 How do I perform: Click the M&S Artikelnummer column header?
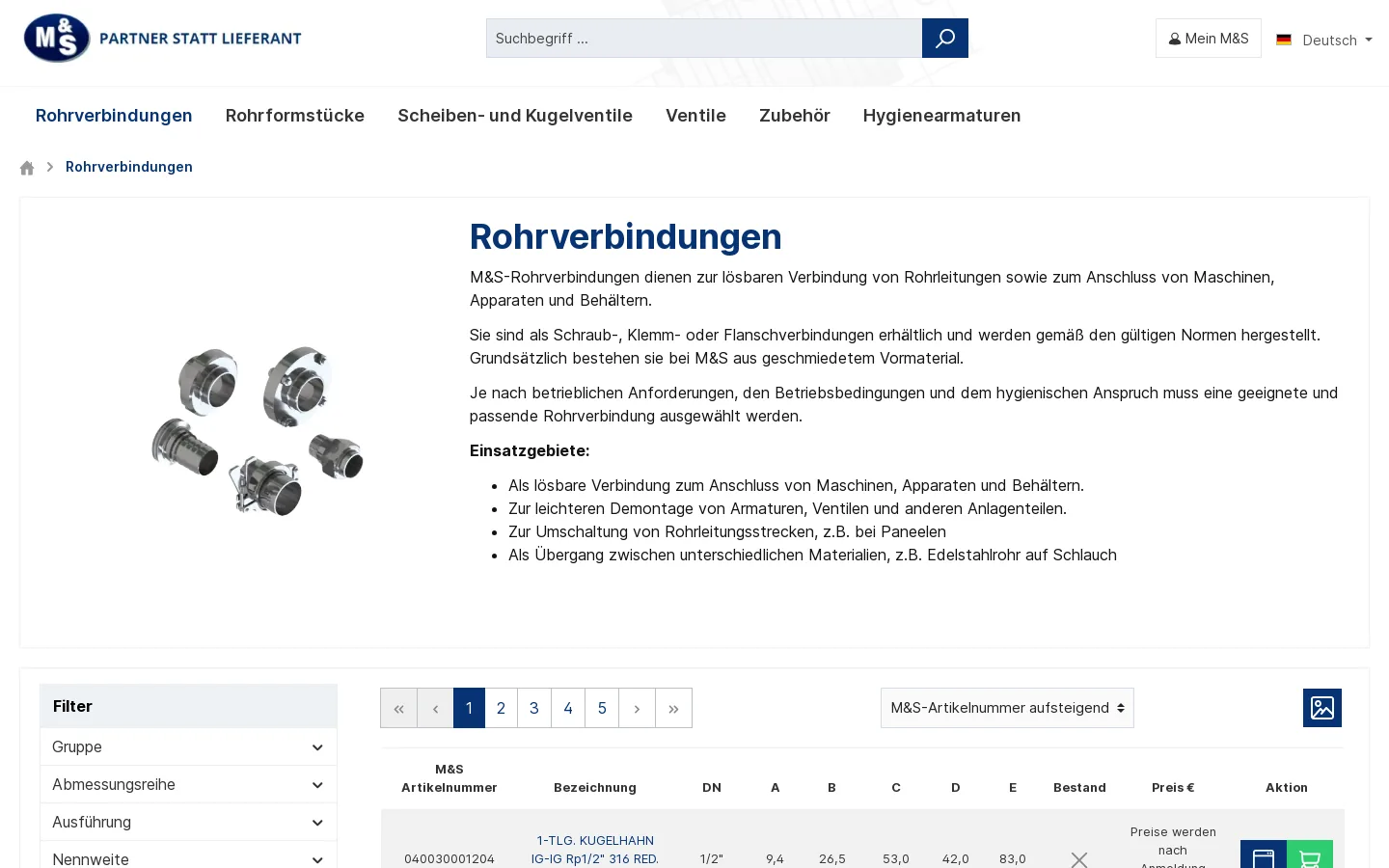449,778
